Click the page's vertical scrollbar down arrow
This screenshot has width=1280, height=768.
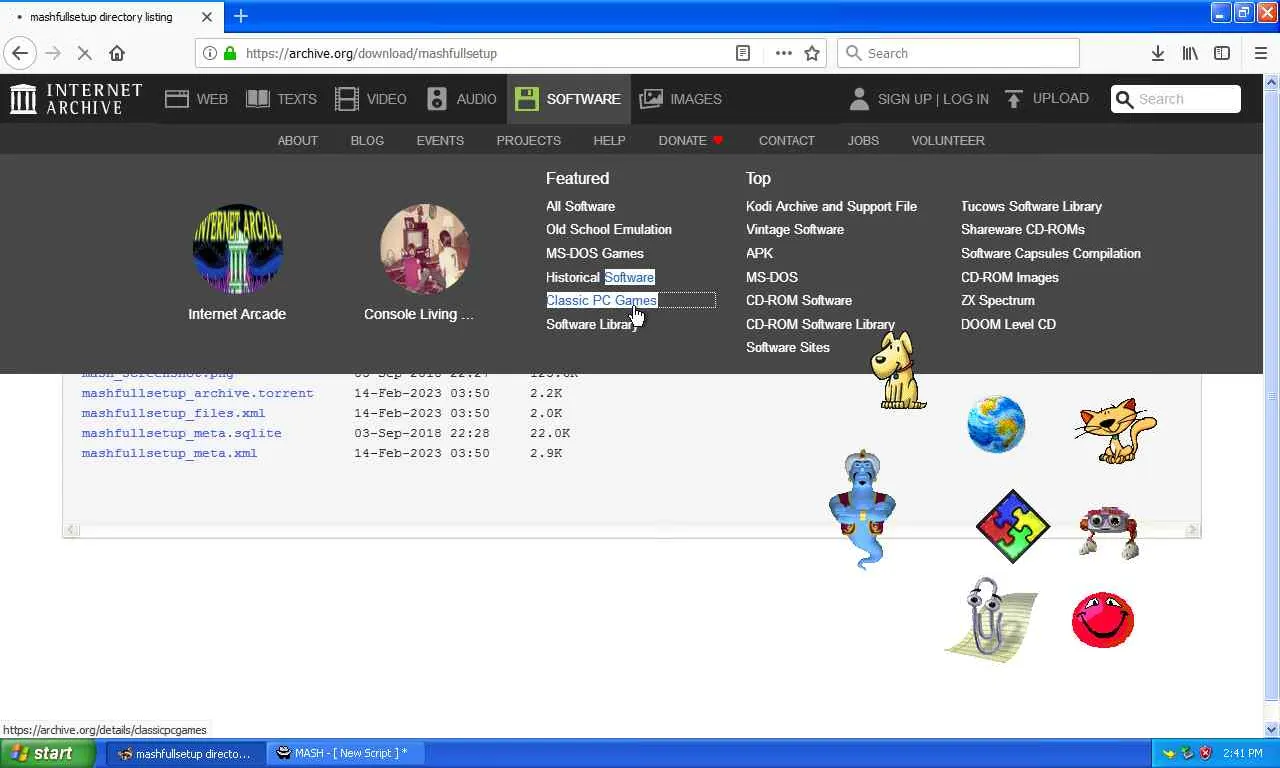point(1272,729)
